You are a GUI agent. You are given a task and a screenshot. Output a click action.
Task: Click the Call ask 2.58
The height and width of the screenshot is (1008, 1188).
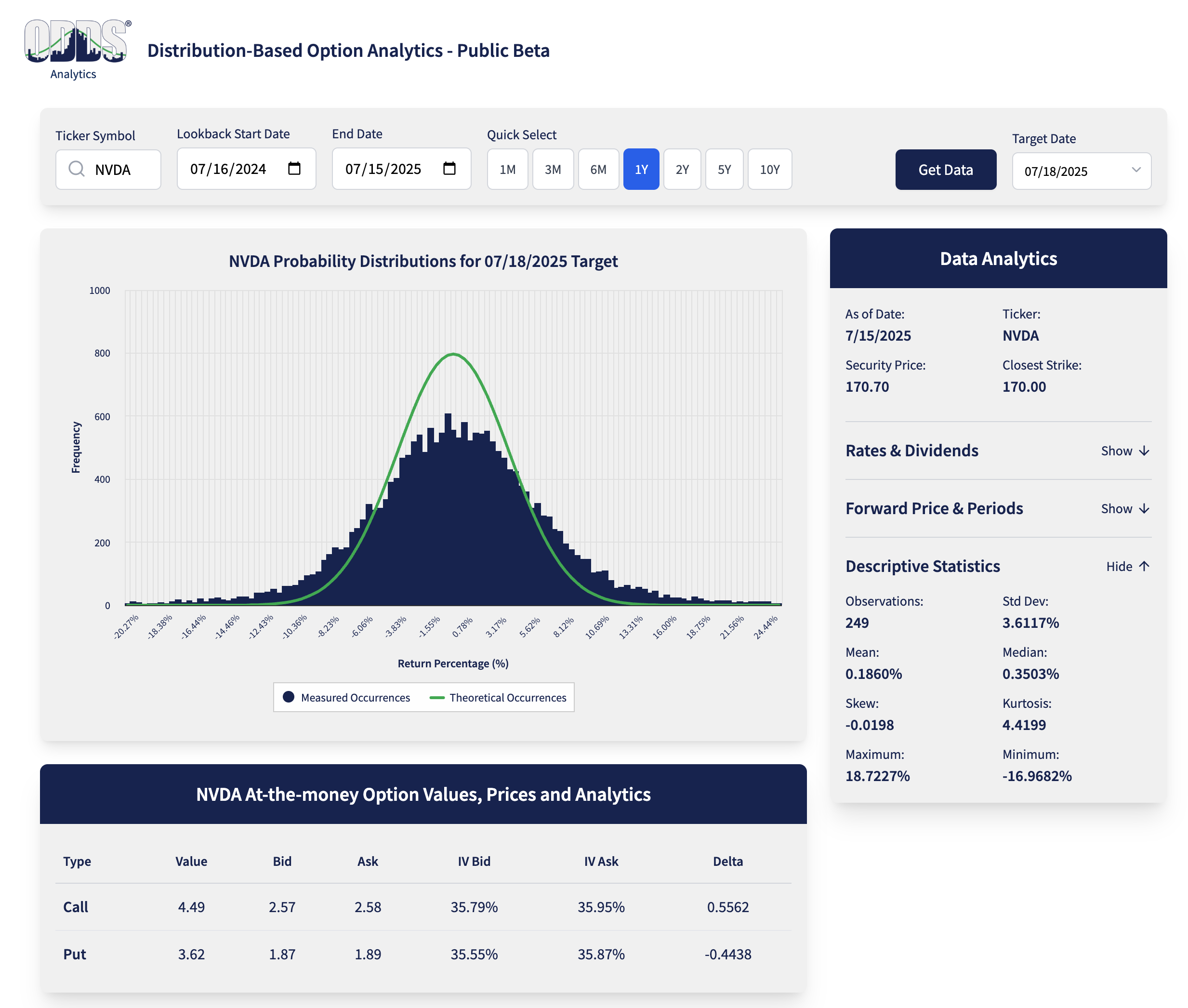368,907
